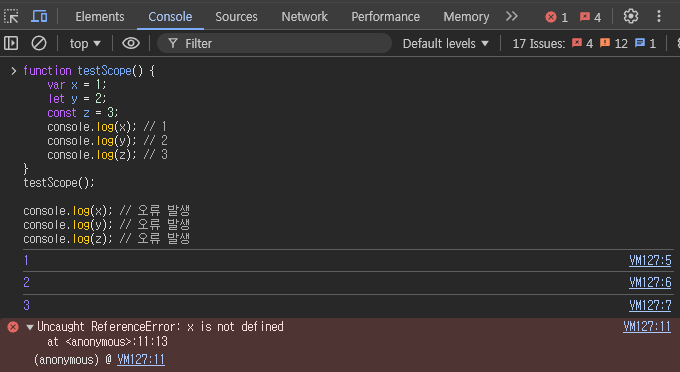Image resolution: width=680 pixels, height=372 pixels.
Task: Click the 'const z = 3;' code line
Action: [82, 113]
